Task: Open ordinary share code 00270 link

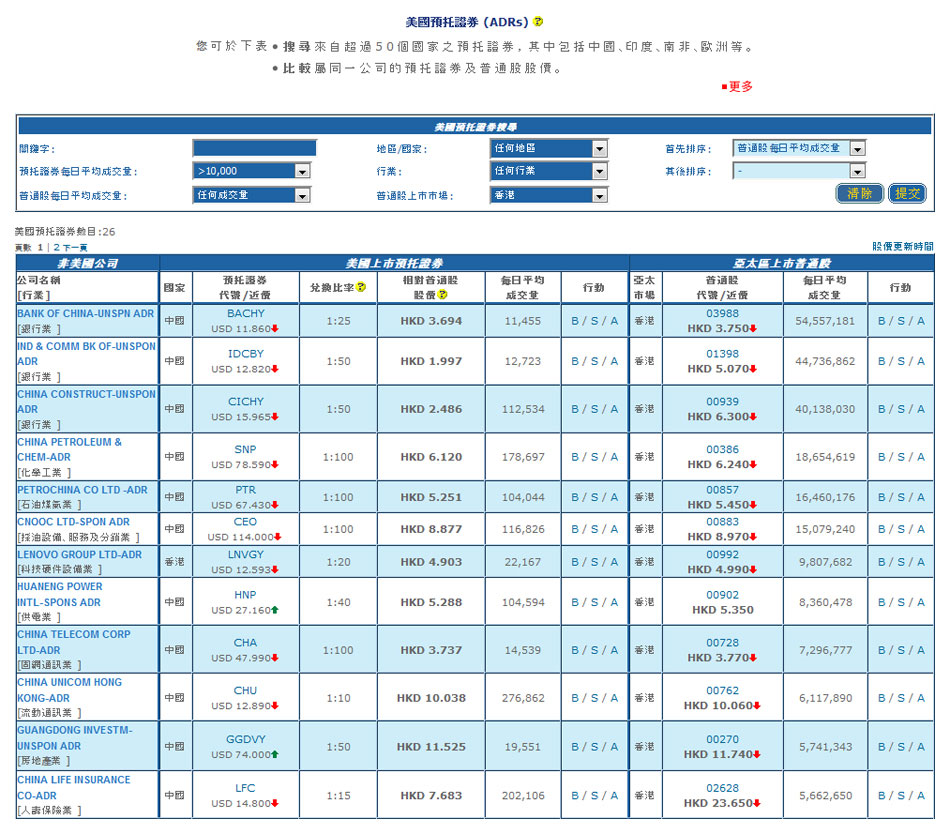Action: click(722, 740)
